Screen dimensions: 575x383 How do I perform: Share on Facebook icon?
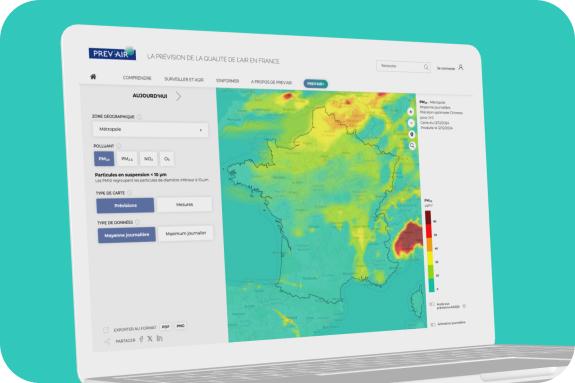[142, 339]
